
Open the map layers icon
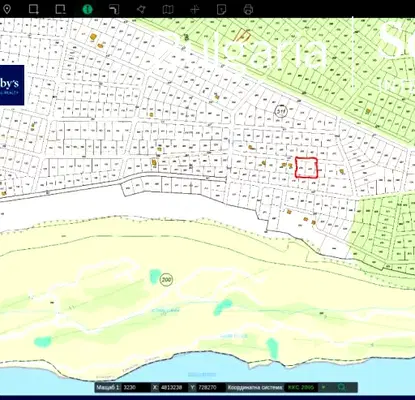pos(168,9)
